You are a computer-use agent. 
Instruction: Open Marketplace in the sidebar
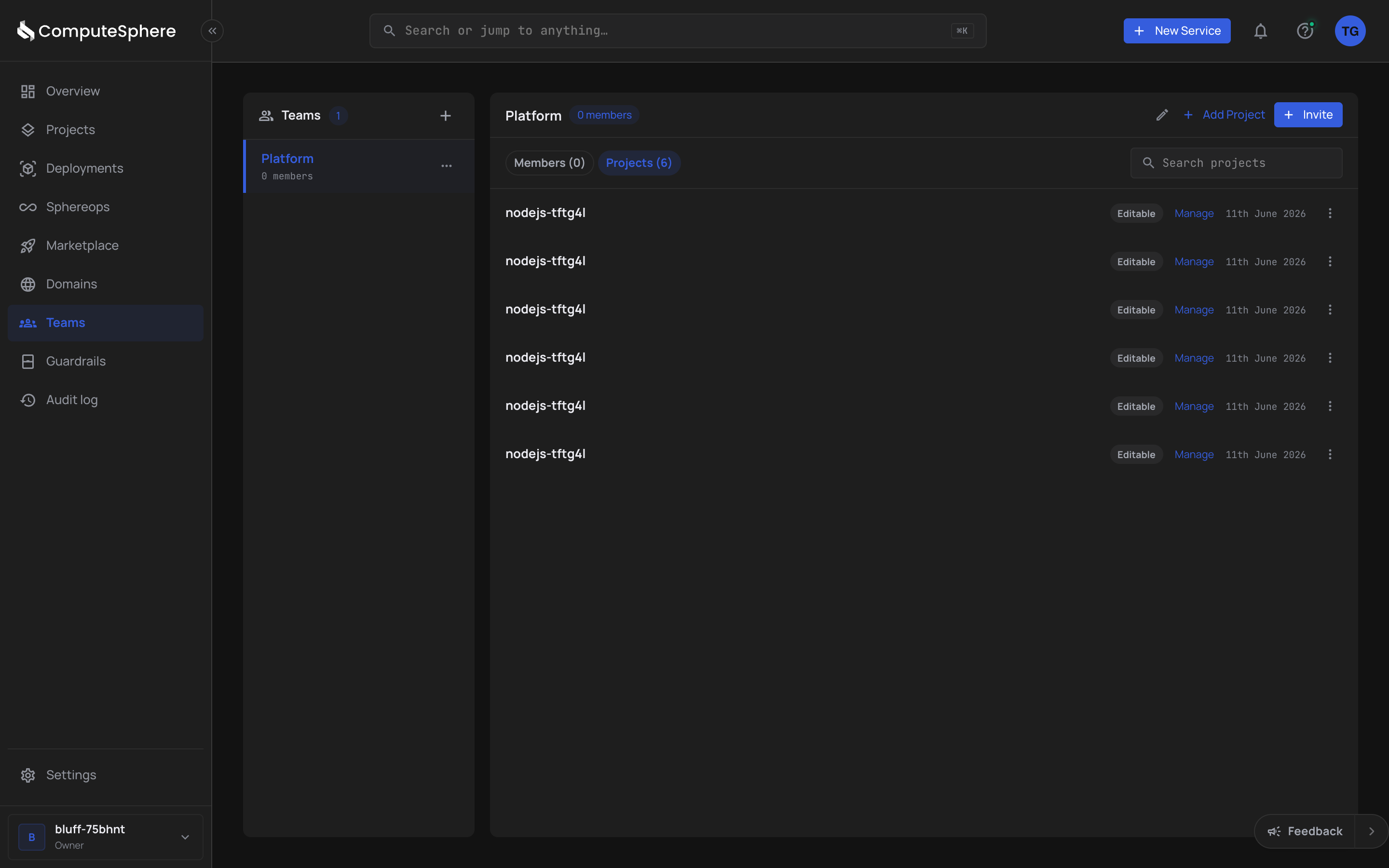(106, 246)
